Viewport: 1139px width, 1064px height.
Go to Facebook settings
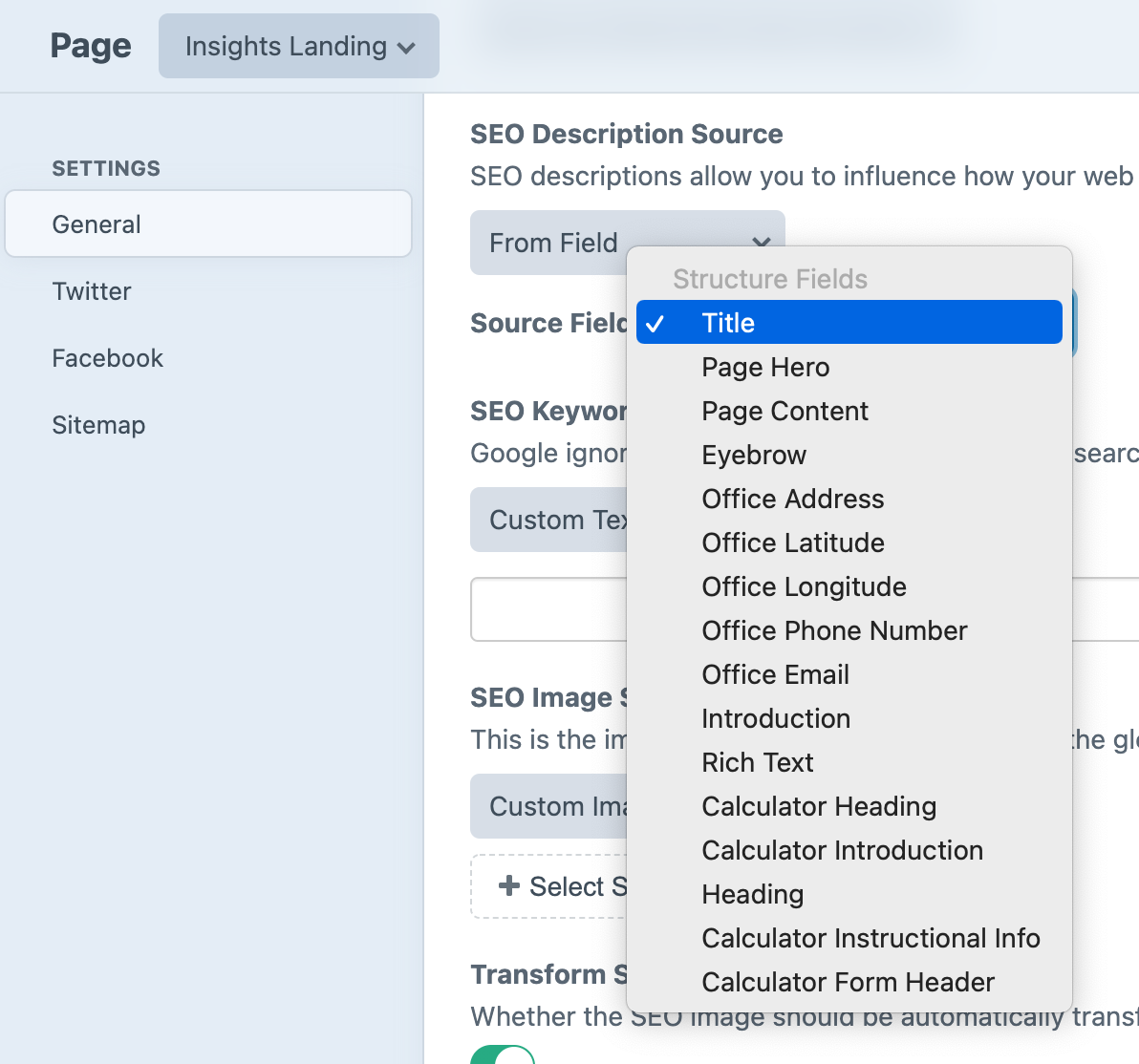tap(107, 358)
